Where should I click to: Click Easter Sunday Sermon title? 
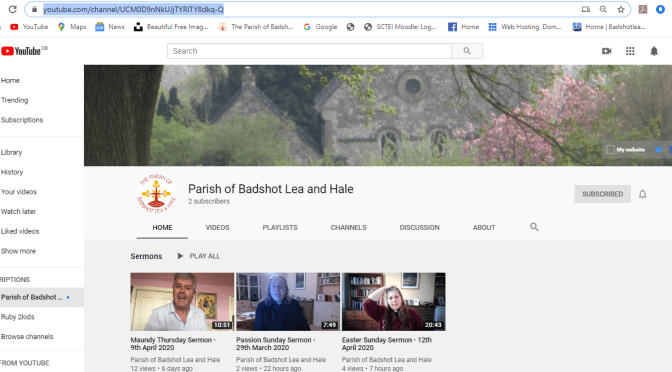[x=387, y=344]
